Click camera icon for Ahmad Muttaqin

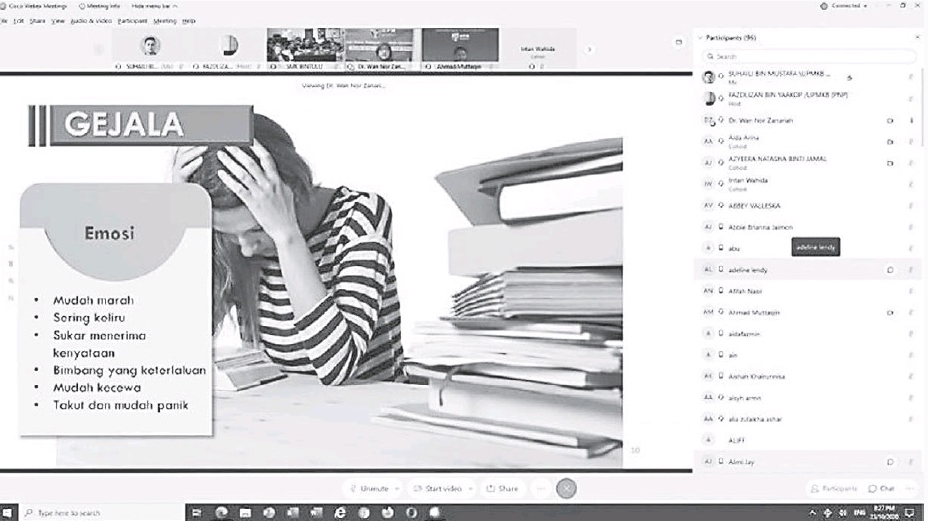pyautogui.click(x=890, y=312)
